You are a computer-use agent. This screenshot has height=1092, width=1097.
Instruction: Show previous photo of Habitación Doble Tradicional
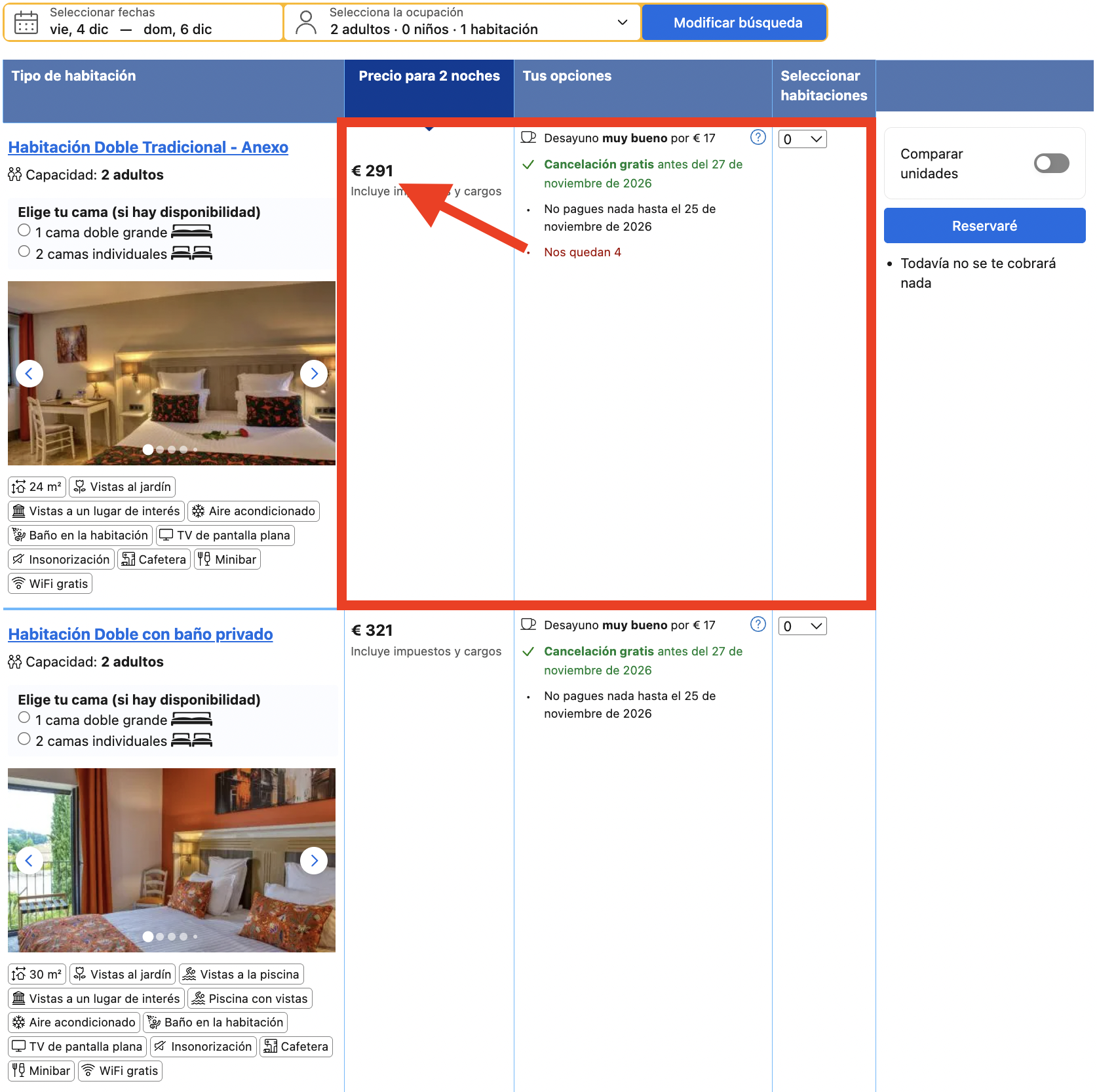coord(29,374)
